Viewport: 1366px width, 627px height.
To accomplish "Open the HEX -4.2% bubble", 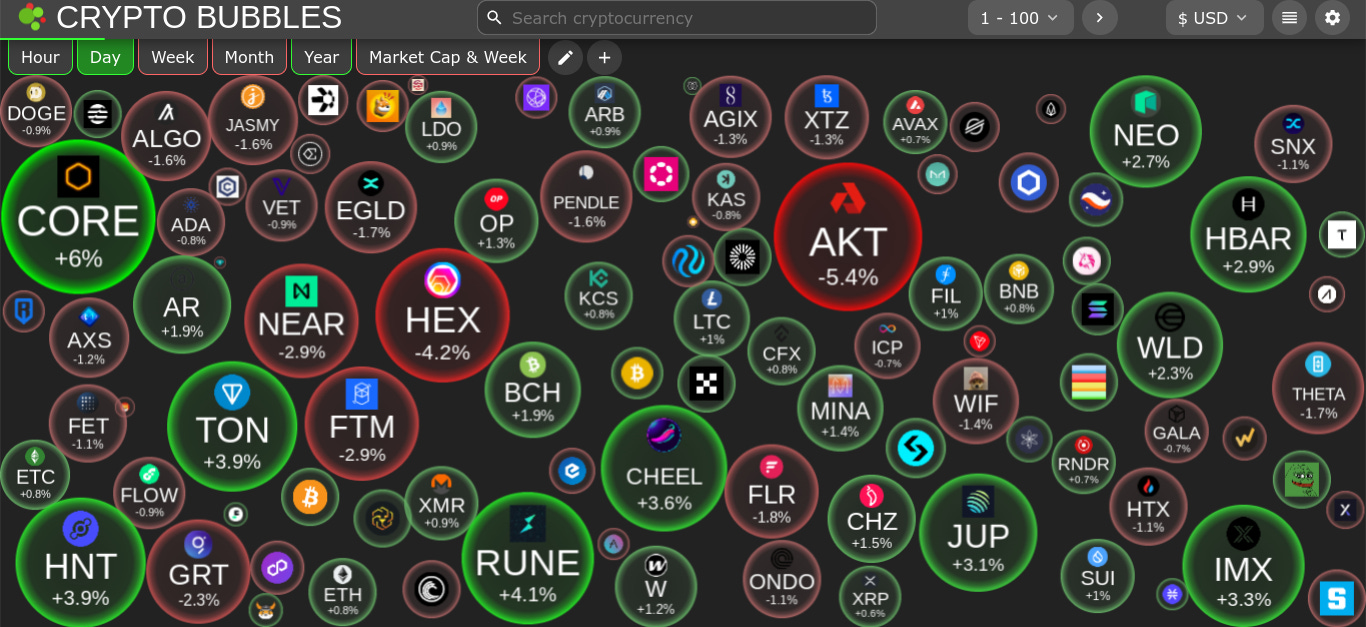I will (x=442, y=315).
